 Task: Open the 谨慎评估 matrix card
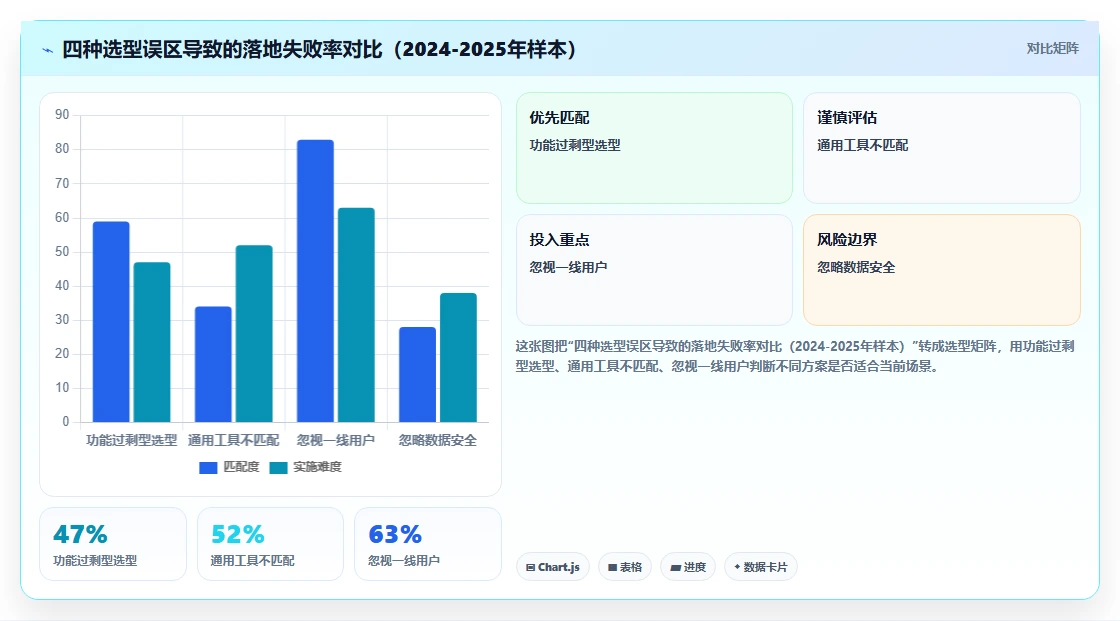pyautogui.click(x=941, y=148)
